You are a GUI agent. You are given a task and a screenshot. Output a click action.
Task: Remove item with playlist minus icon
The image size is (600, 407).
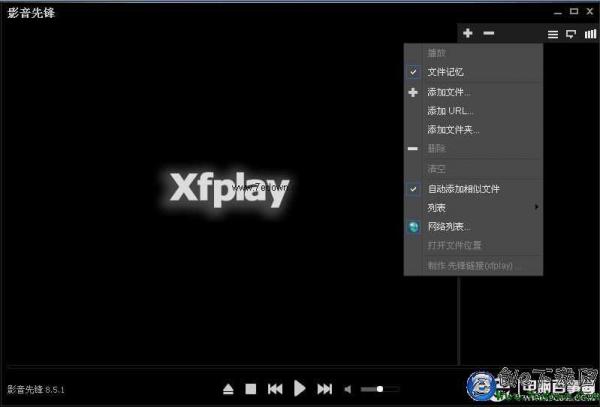pos(489,33)
